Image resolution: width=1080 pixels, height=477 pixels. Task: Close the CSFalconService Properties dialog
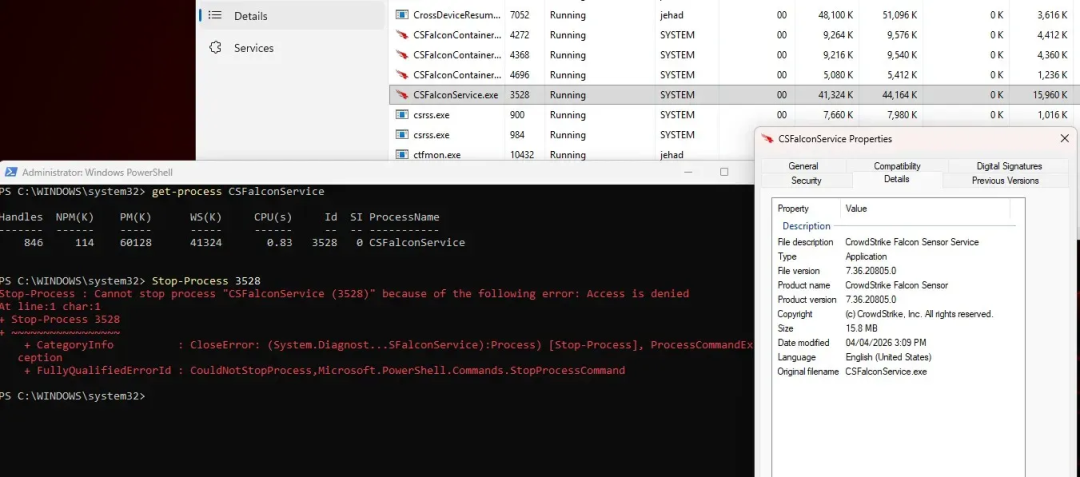1064,138
